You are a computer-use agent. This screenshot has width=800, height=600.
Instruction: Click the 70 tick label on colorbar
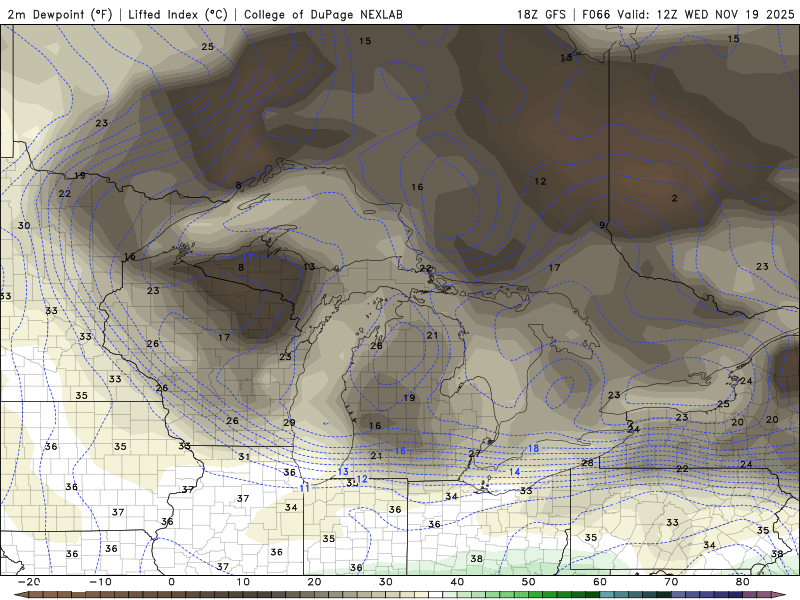click(x=671, y=582)
